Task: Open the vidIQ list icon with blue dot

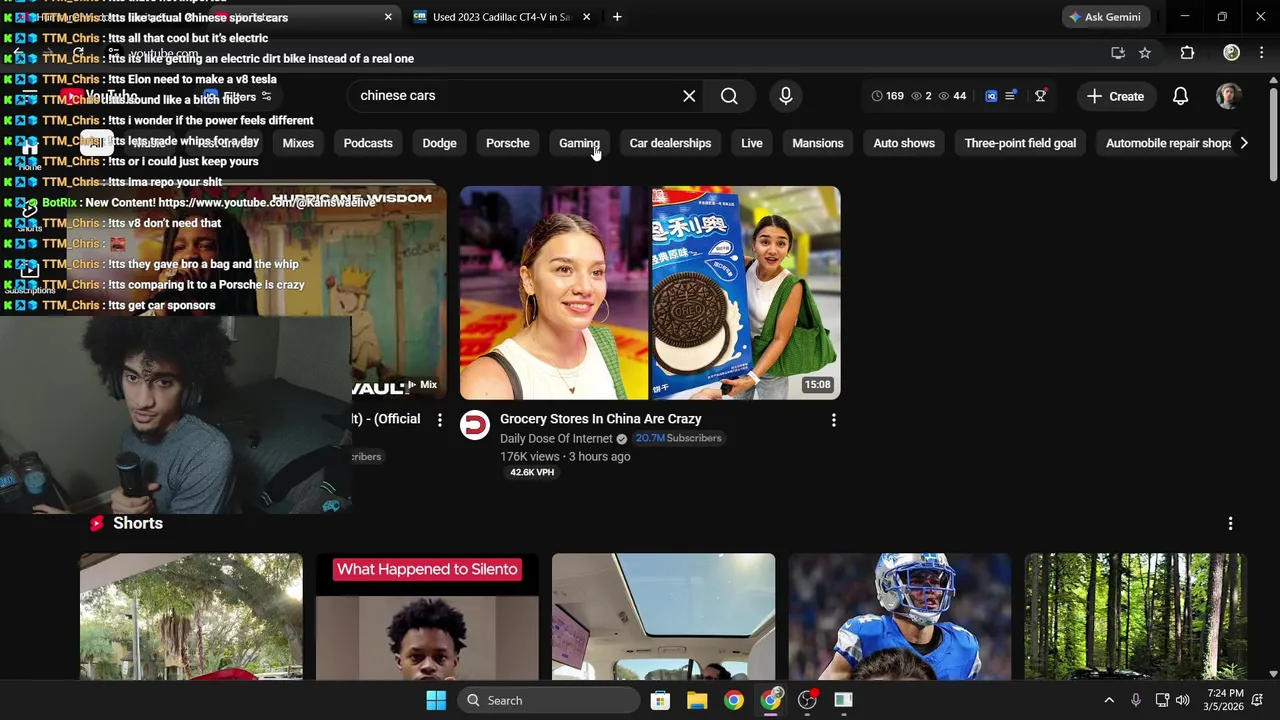Action: 1011,96
